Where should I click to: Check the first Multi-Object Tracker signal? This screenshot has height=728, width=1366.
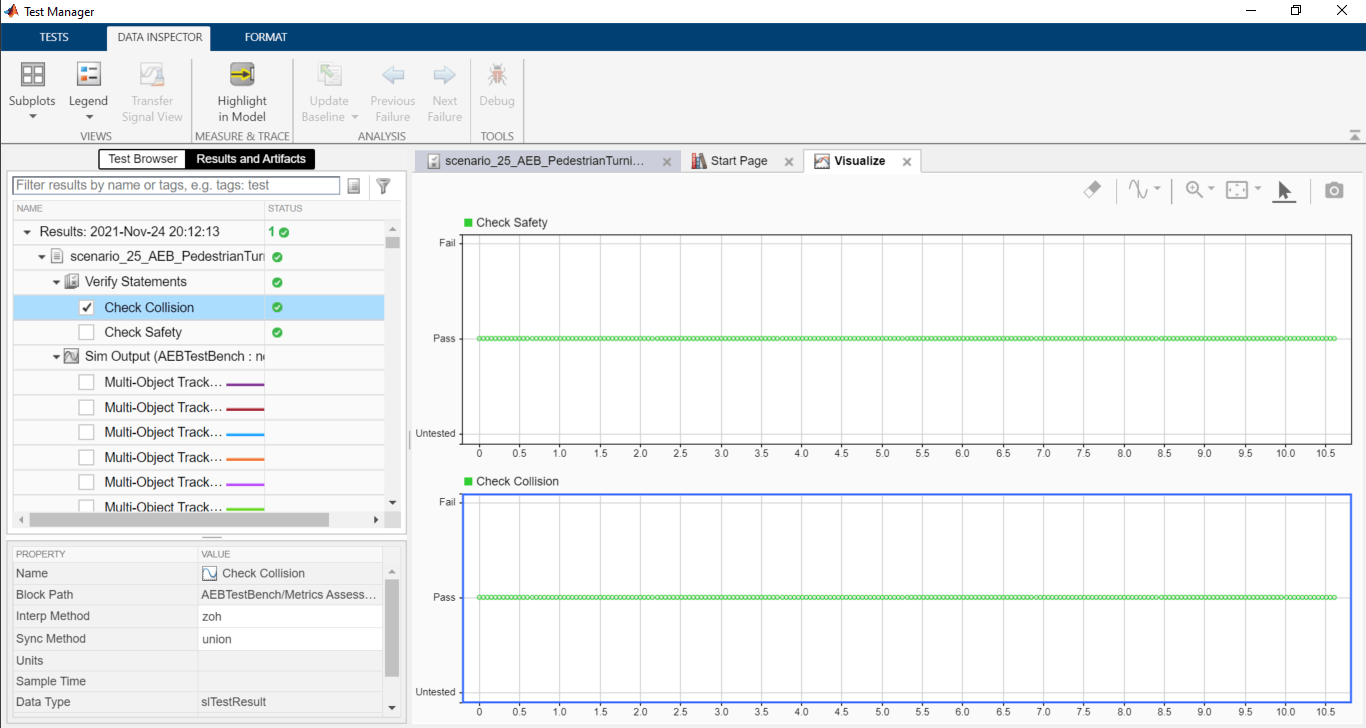coord(87,382)
